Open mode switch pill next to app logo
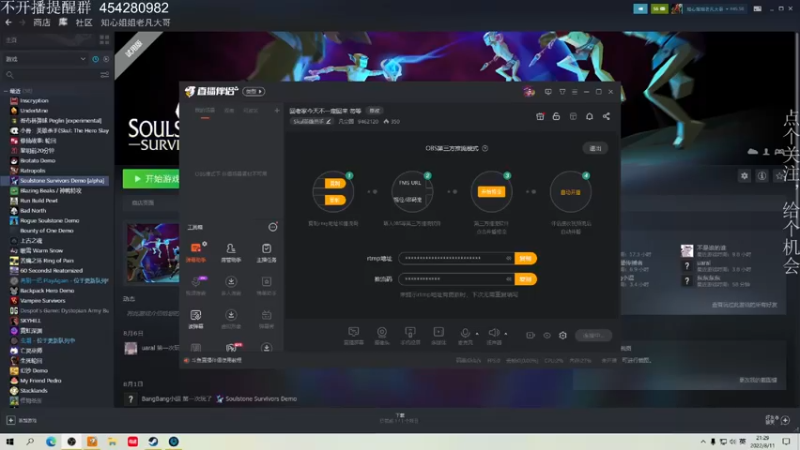Screen dimensions: 800x450 (x=254, y=91)
